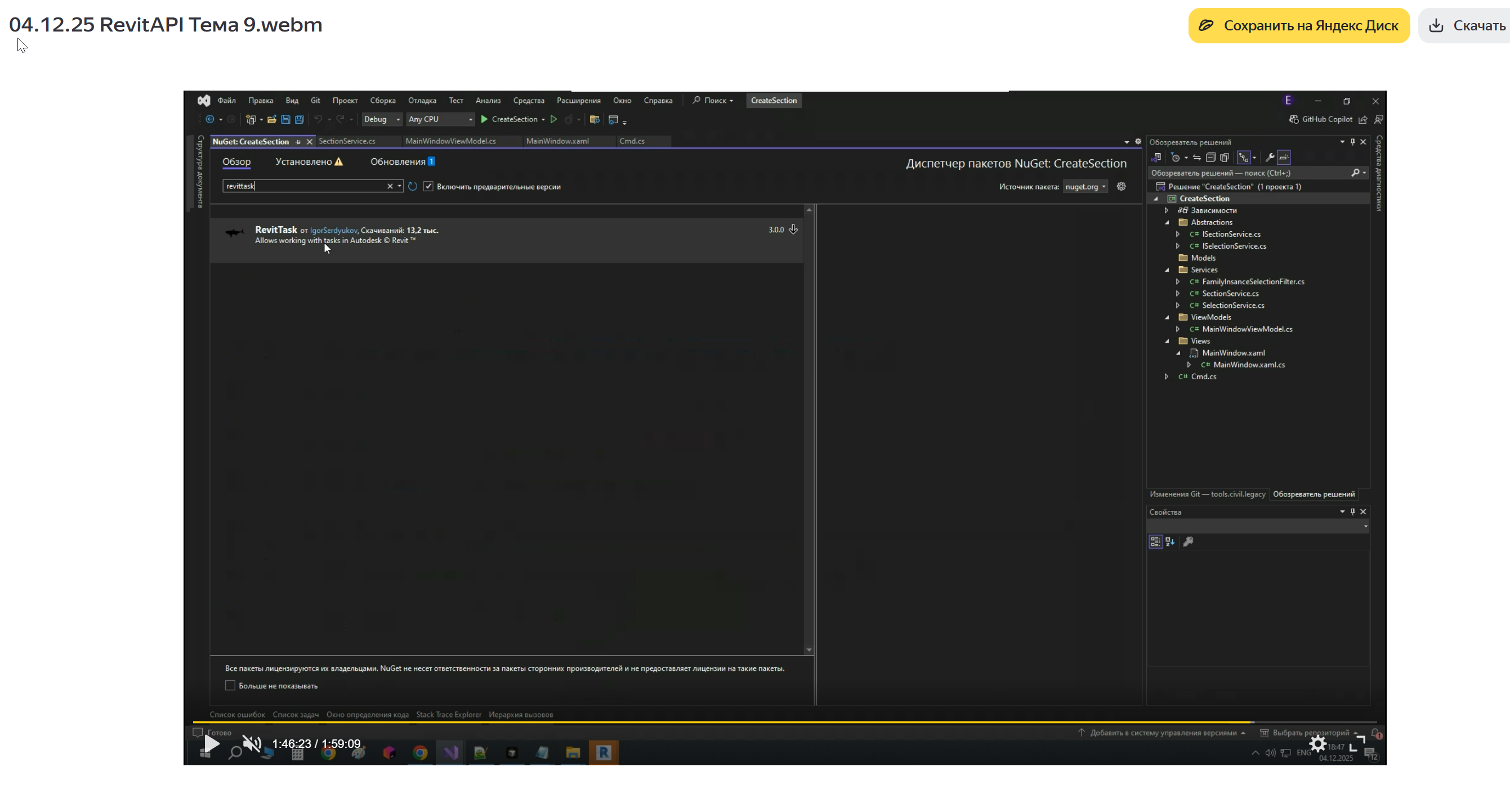
Task: Click 'Сохранить на Яндекс Диск' button
Action: pos(1298,25)
